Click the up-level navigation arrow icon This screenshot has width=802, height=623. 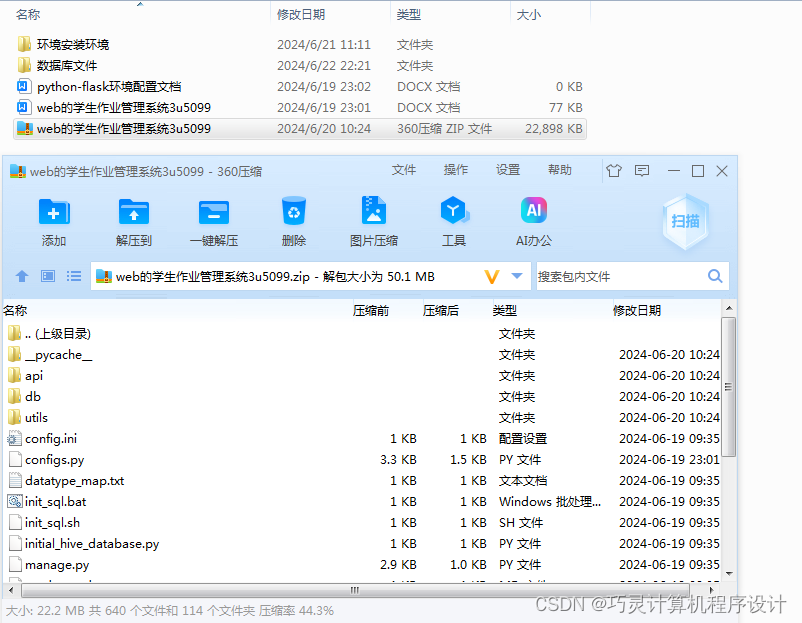point(21,276)
